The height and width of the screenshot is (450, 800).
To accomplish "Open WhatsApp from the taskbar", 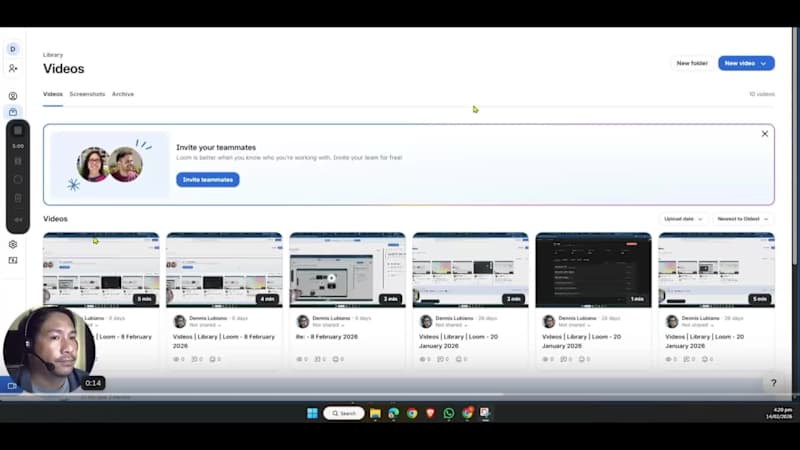I will click(x=448, y=413).
